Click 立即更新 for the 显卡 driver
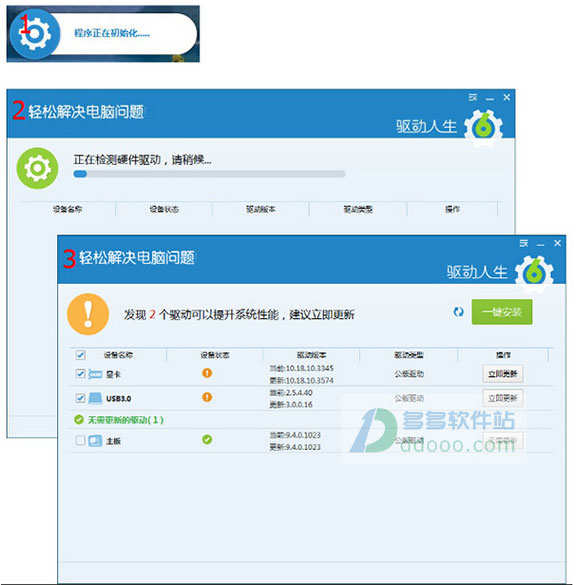The height and width of the screenshot is (585, 580). [x=503, y=374]
